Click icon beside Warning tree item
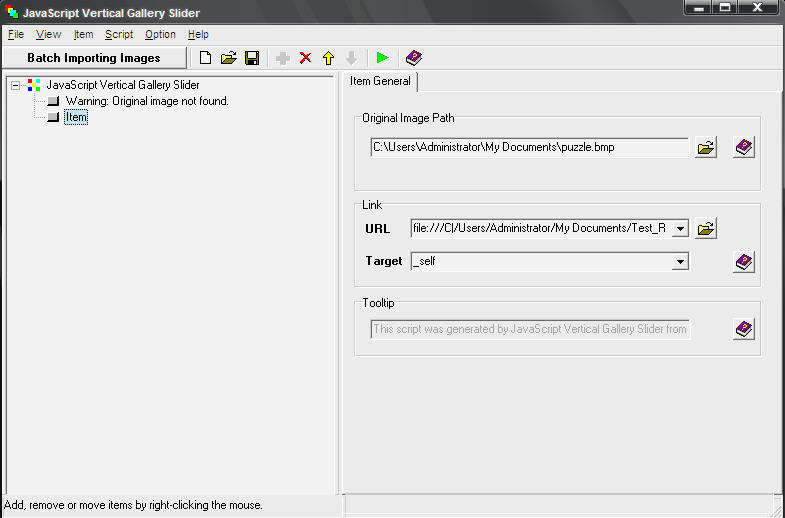Viewport: 785px width, 518px height. pyautogui.click(x=53, y=101)
